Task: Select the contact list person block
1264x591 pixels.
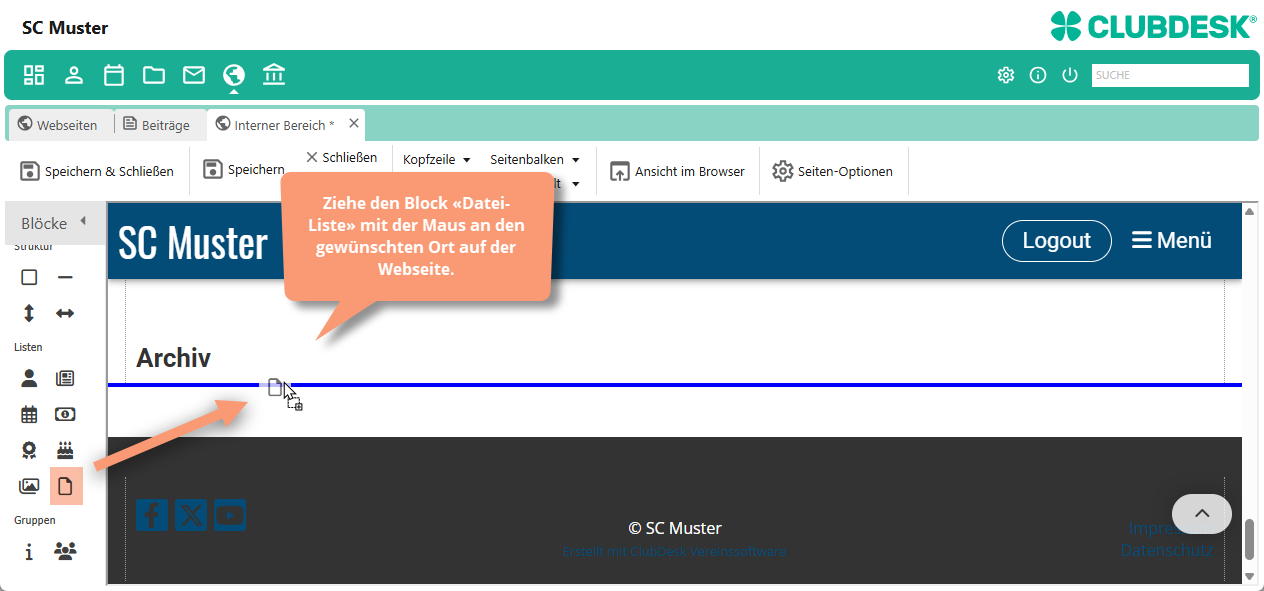Action: coord(29,378)
